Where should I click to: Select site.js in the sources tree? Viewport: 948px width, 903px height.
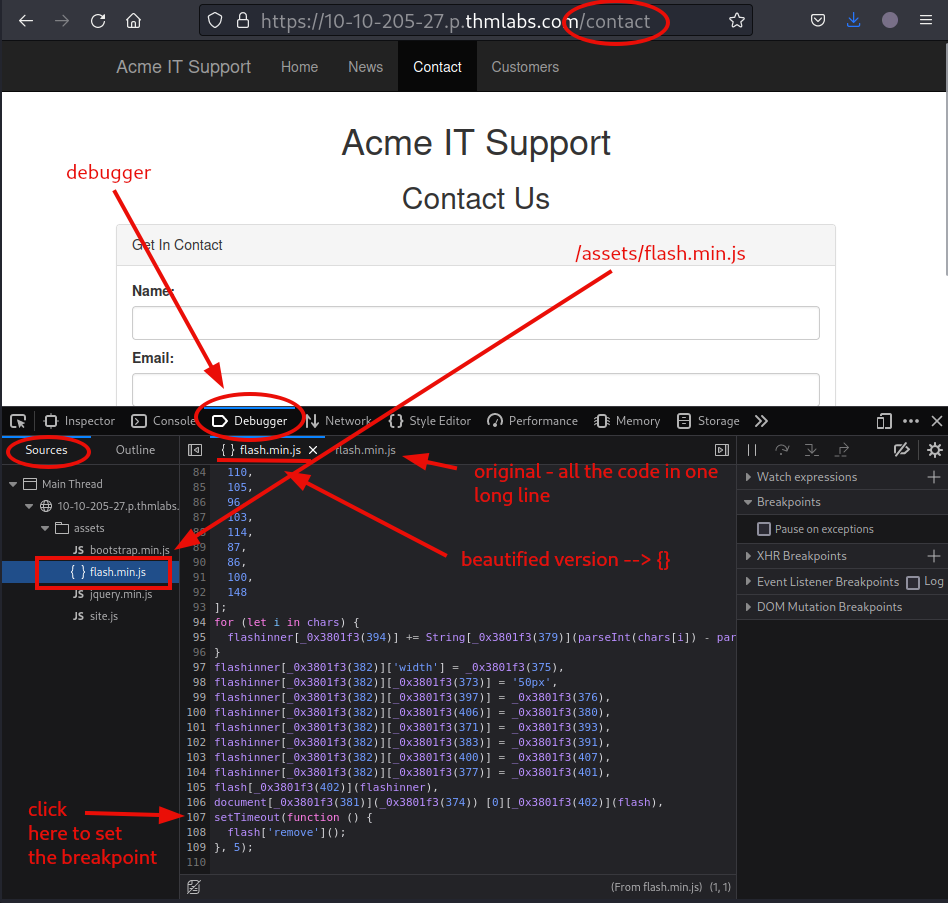click(x=104, y=616)
